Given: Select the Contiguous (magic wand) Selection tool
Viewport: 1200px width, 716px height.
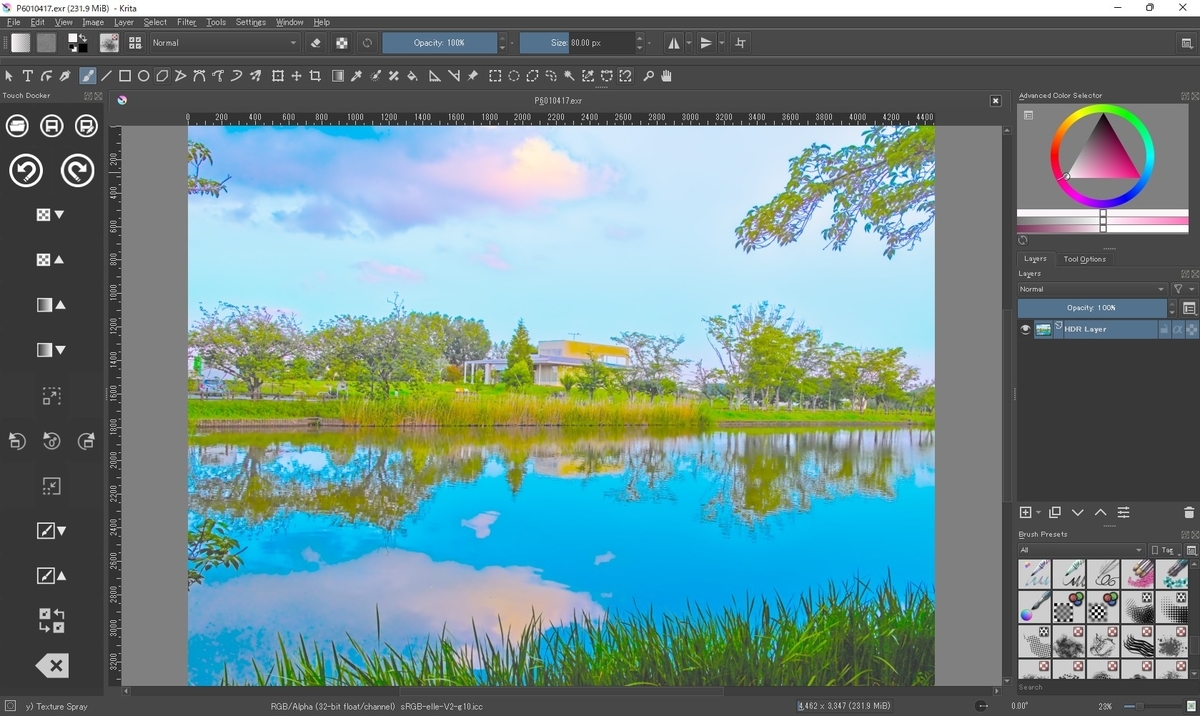Looking at the screenshot, I should point(569,76).
